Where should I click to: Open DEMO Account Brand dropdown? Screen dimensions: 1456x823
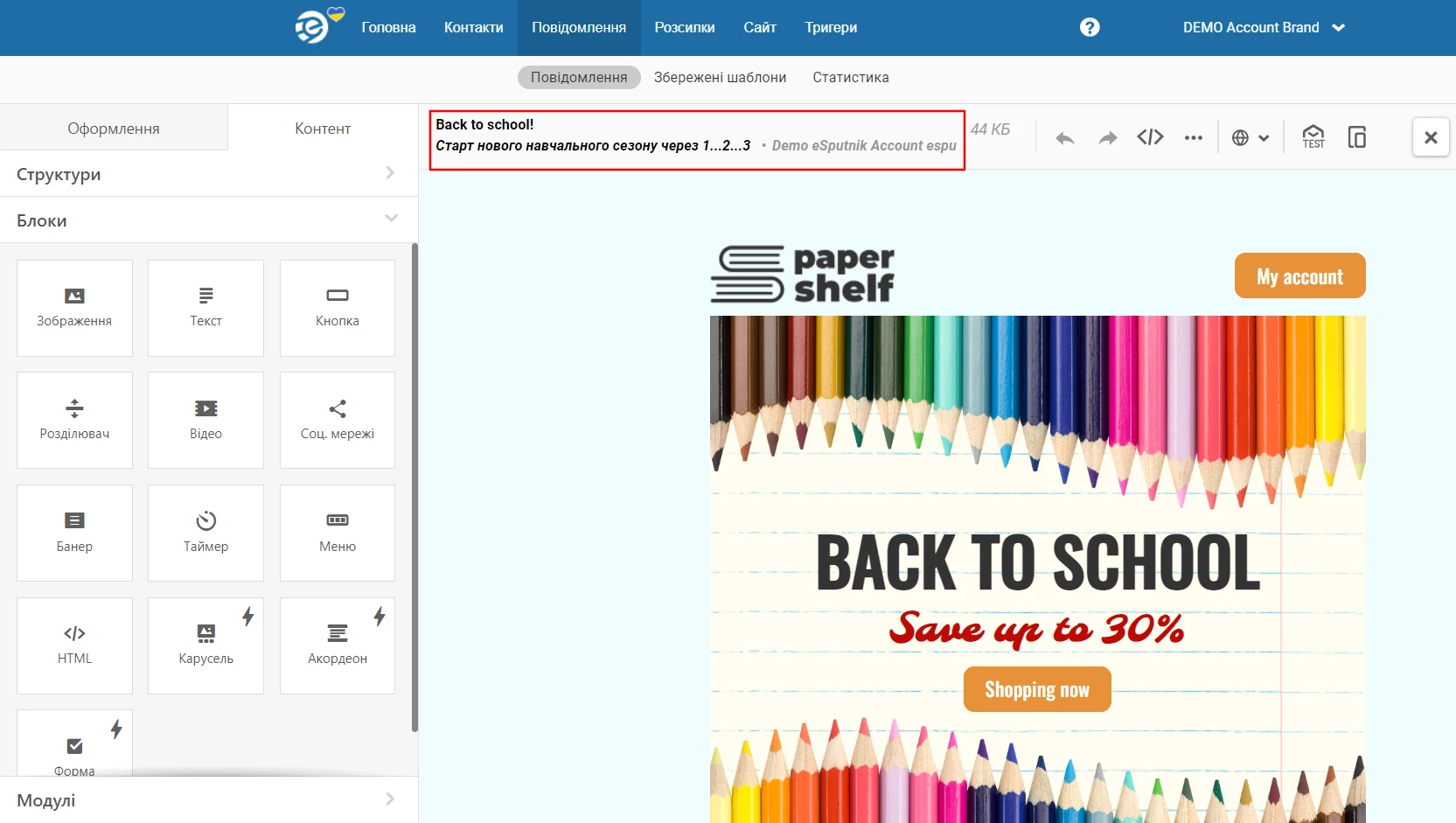tap(1264, 27)
